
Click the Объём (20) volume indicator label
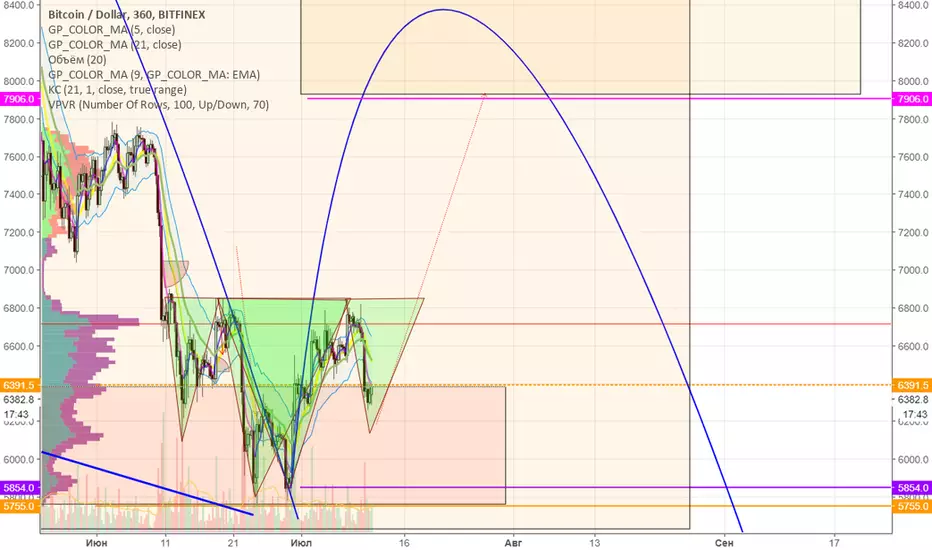coord(77,59)
